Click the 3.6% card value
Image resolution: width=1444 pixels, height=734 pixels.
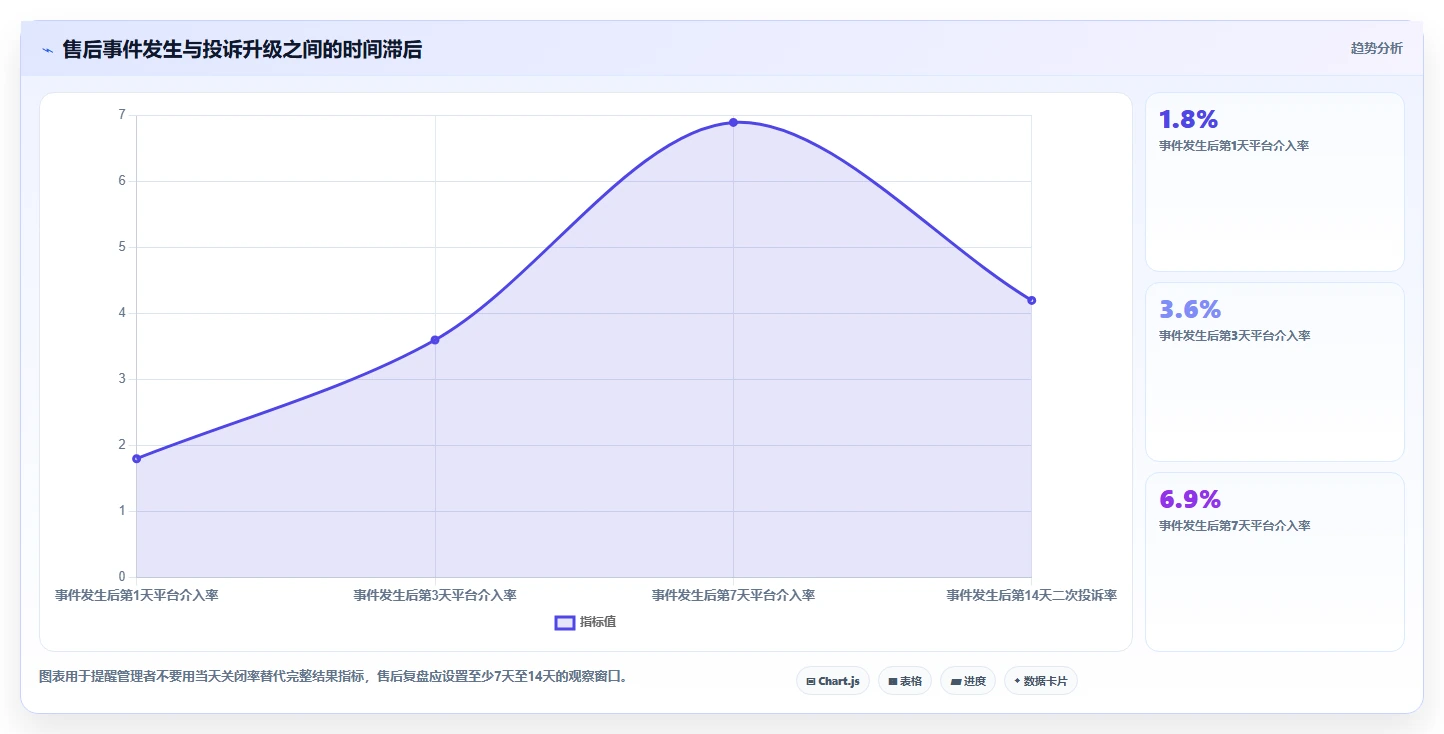(x=1190, y=309)
